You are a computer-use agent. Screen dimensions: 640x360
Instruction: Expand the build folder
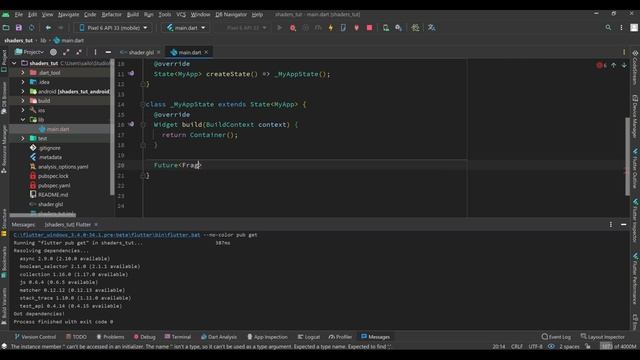23,101
